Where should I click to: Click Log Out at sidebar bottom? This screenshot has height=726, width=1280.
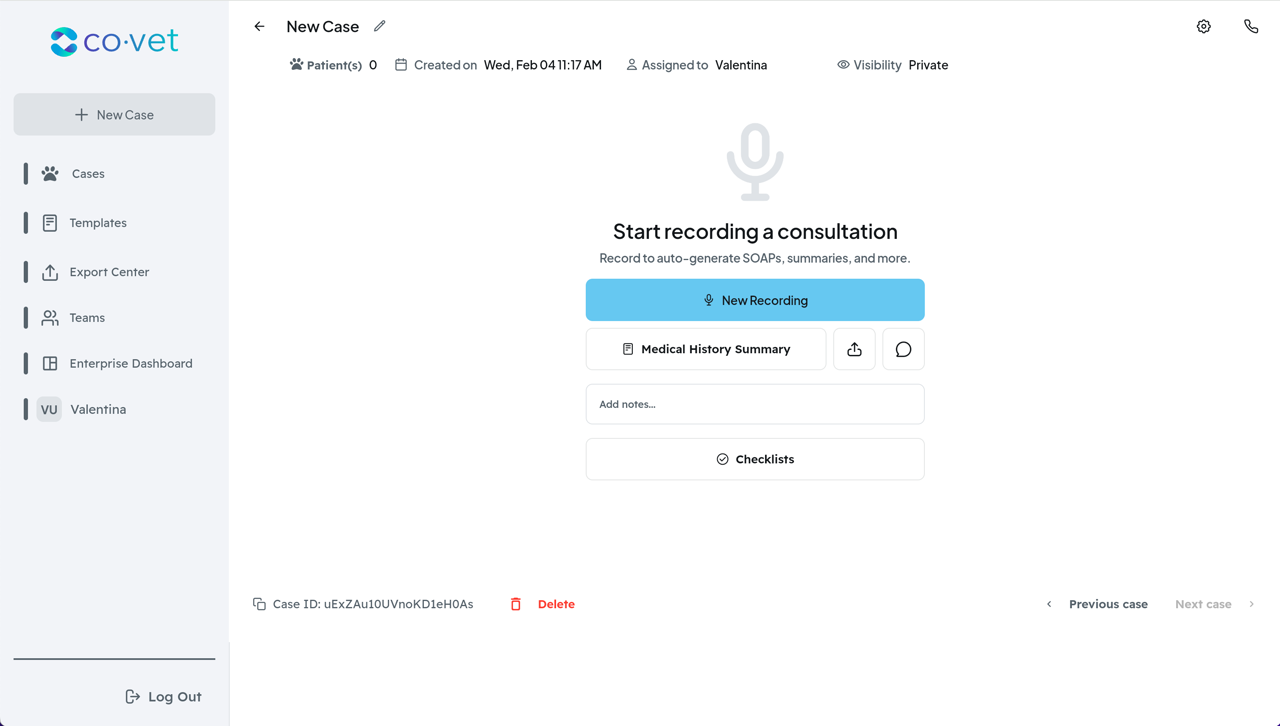[163, 697]
